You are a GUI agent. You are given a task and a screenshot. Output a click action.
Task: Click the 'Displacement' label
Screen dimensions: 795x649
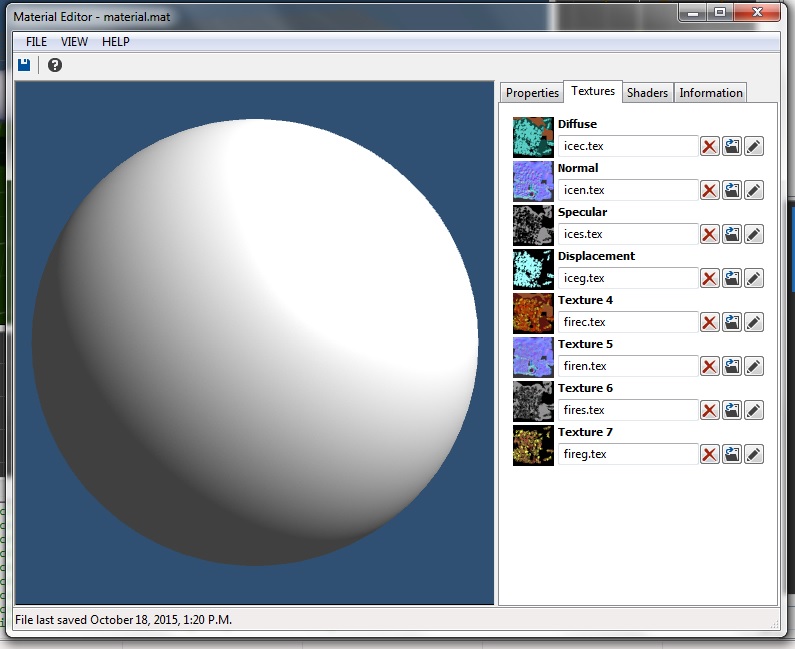pyautogui.click(x=596, y=256)
